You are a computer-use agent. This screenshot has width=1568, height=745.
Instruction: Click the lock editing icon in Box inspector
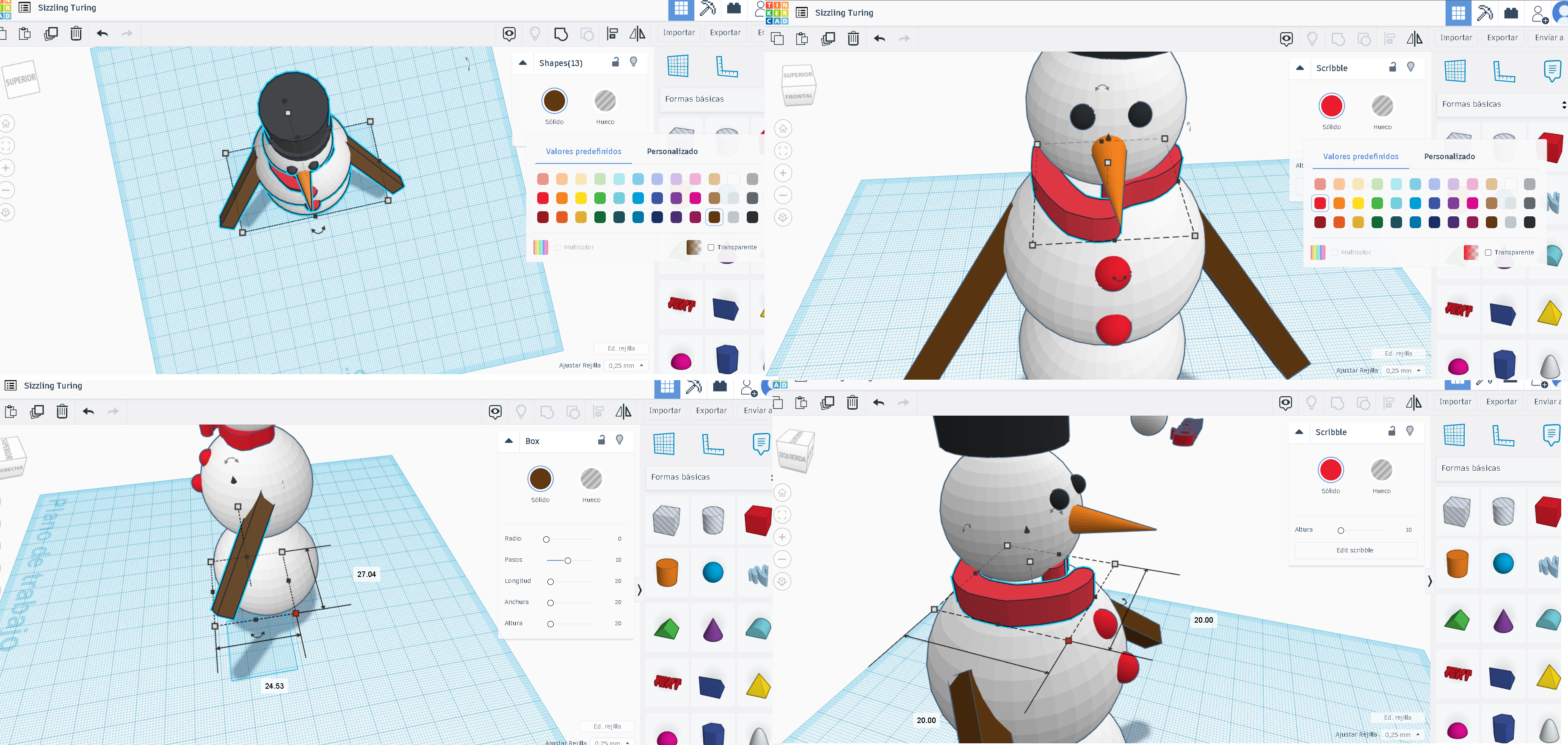(x=602, y=440)
